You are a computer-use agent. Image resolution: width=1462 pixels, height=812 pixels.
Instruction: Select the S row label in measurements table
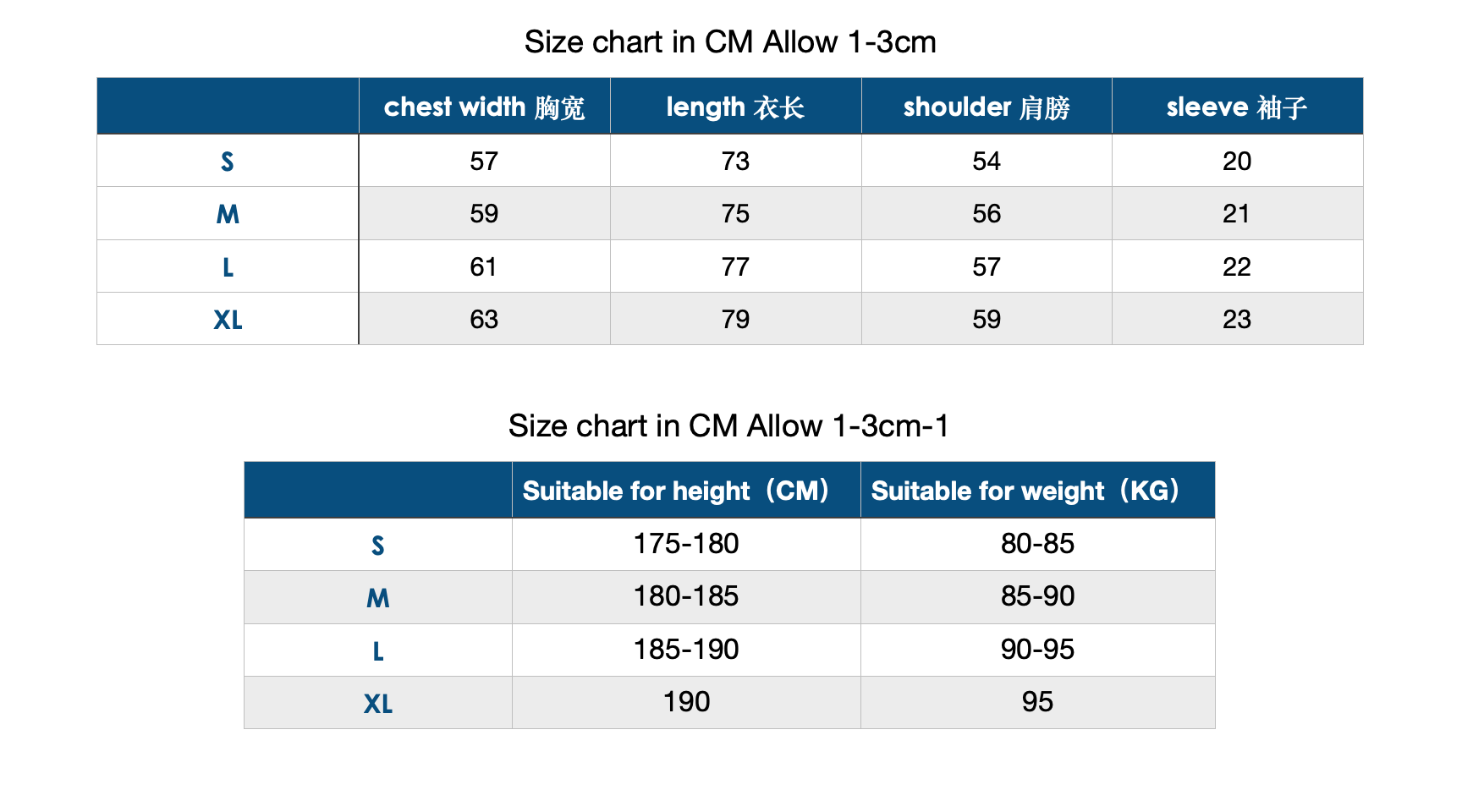(228, 162)
